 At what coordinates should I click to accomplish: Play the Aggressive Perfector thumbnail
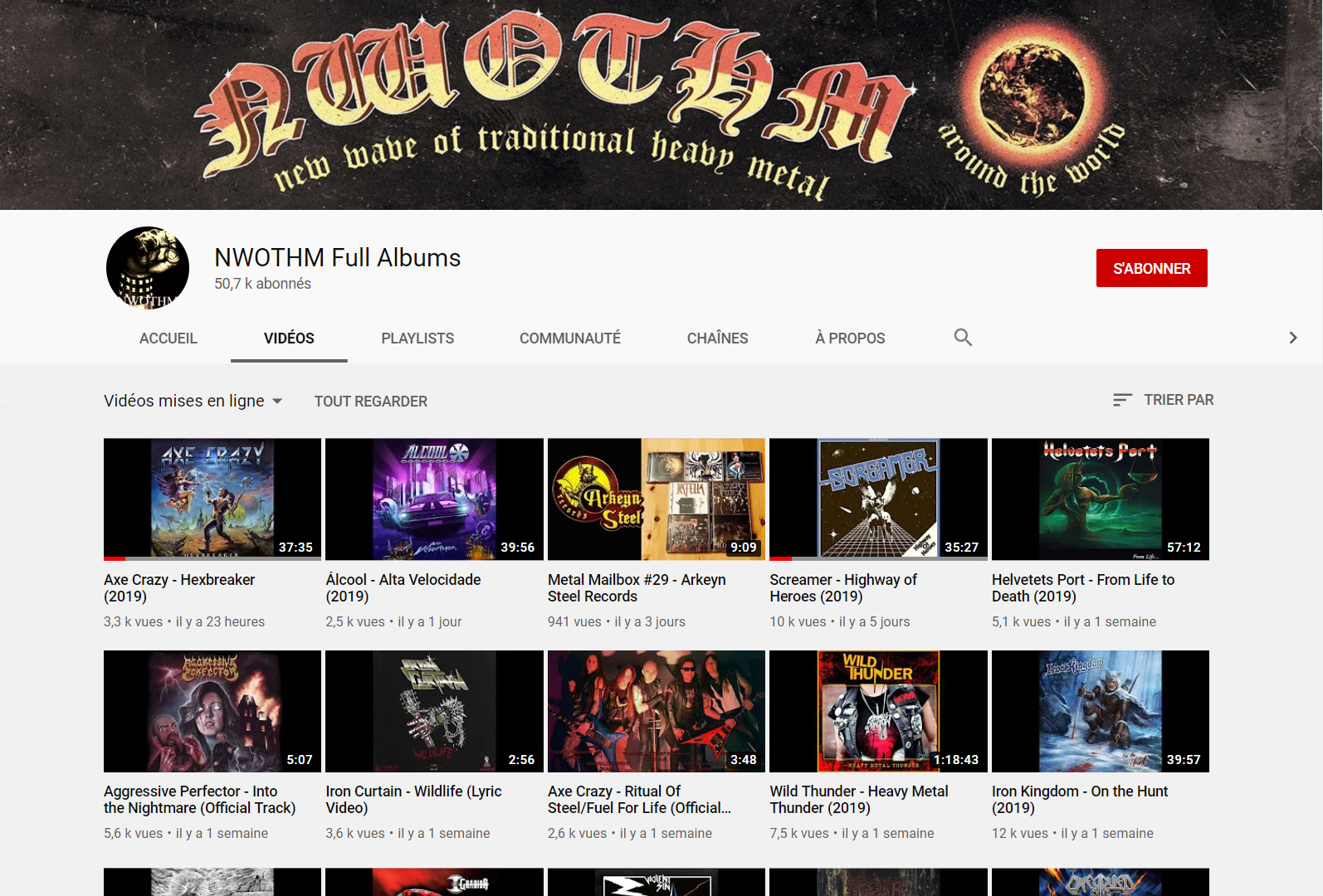point(212,712)
